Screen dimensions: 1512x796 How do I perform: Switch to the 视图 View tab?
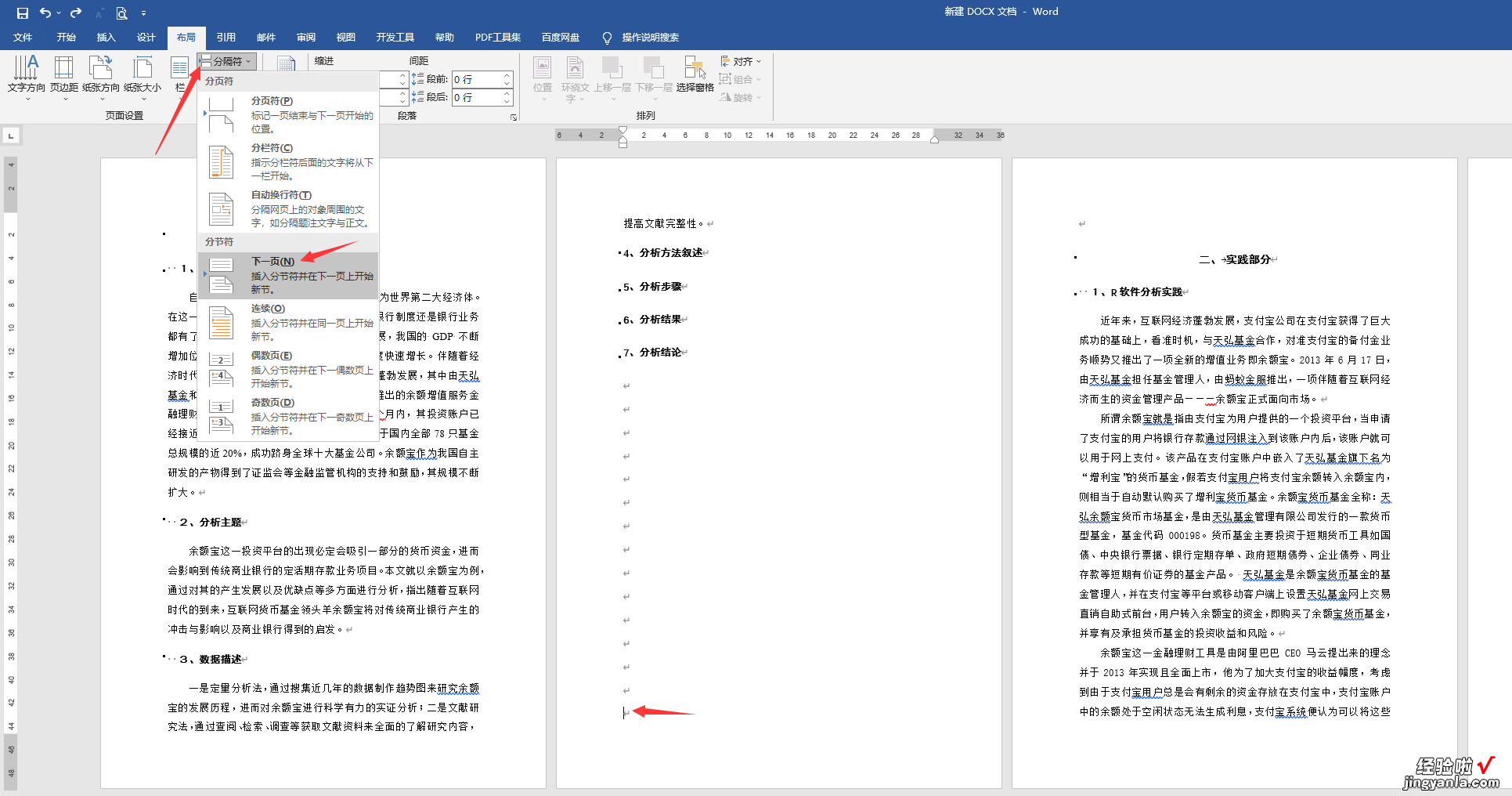[x=346, y=38]
